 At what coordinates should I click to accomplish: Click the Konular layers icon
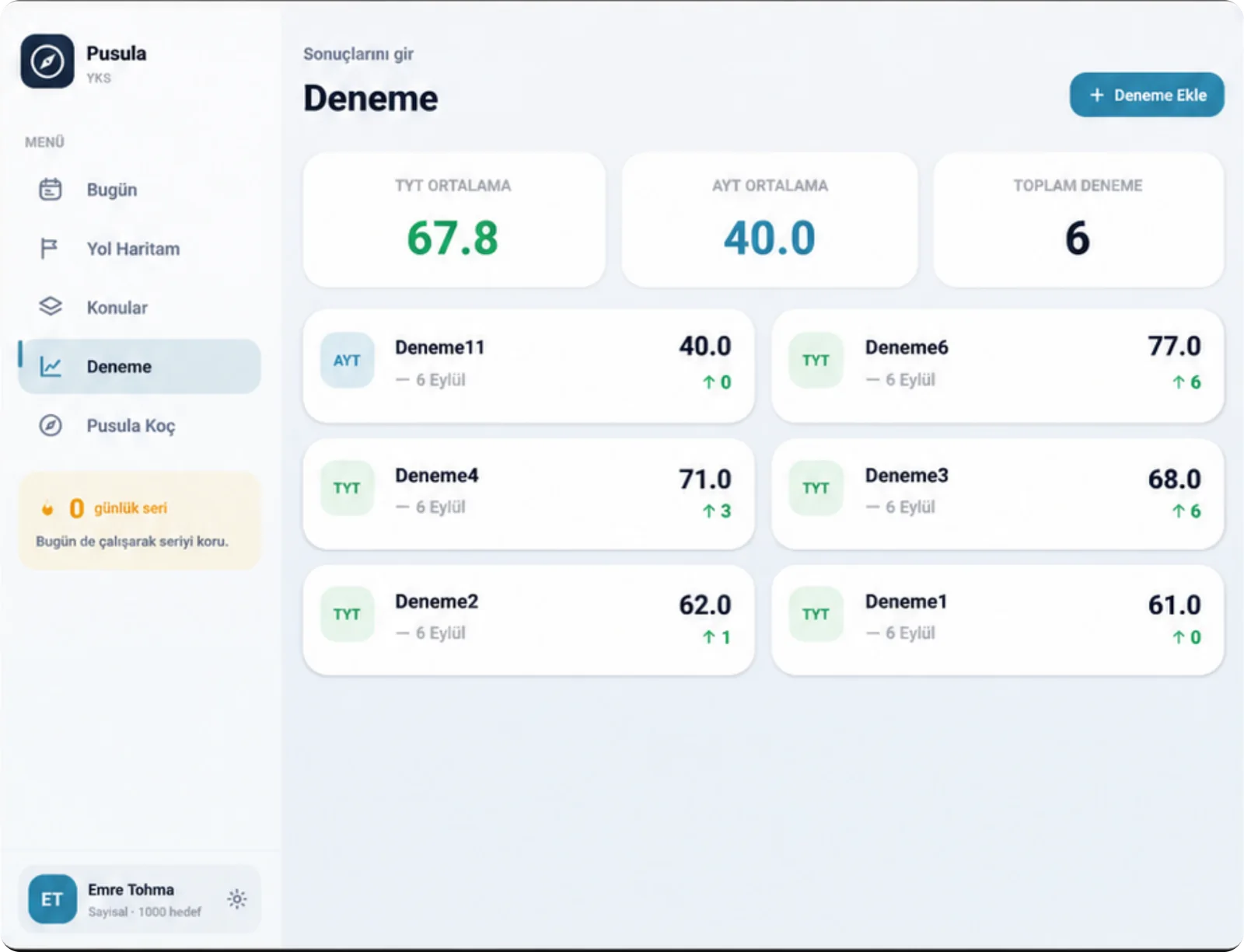pyautogui.click(x=51, y=306)
